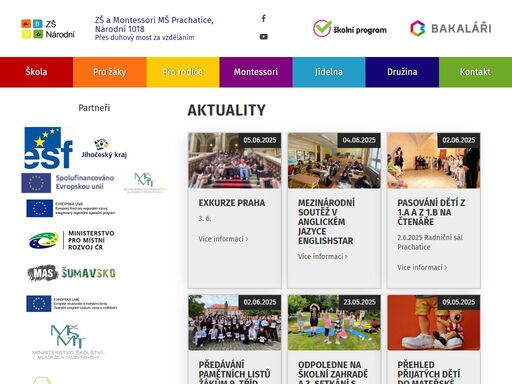Viewport: 512px width, 384px height.
Task: Open the Jídelna menu section
Action: (x=329, y=72)
